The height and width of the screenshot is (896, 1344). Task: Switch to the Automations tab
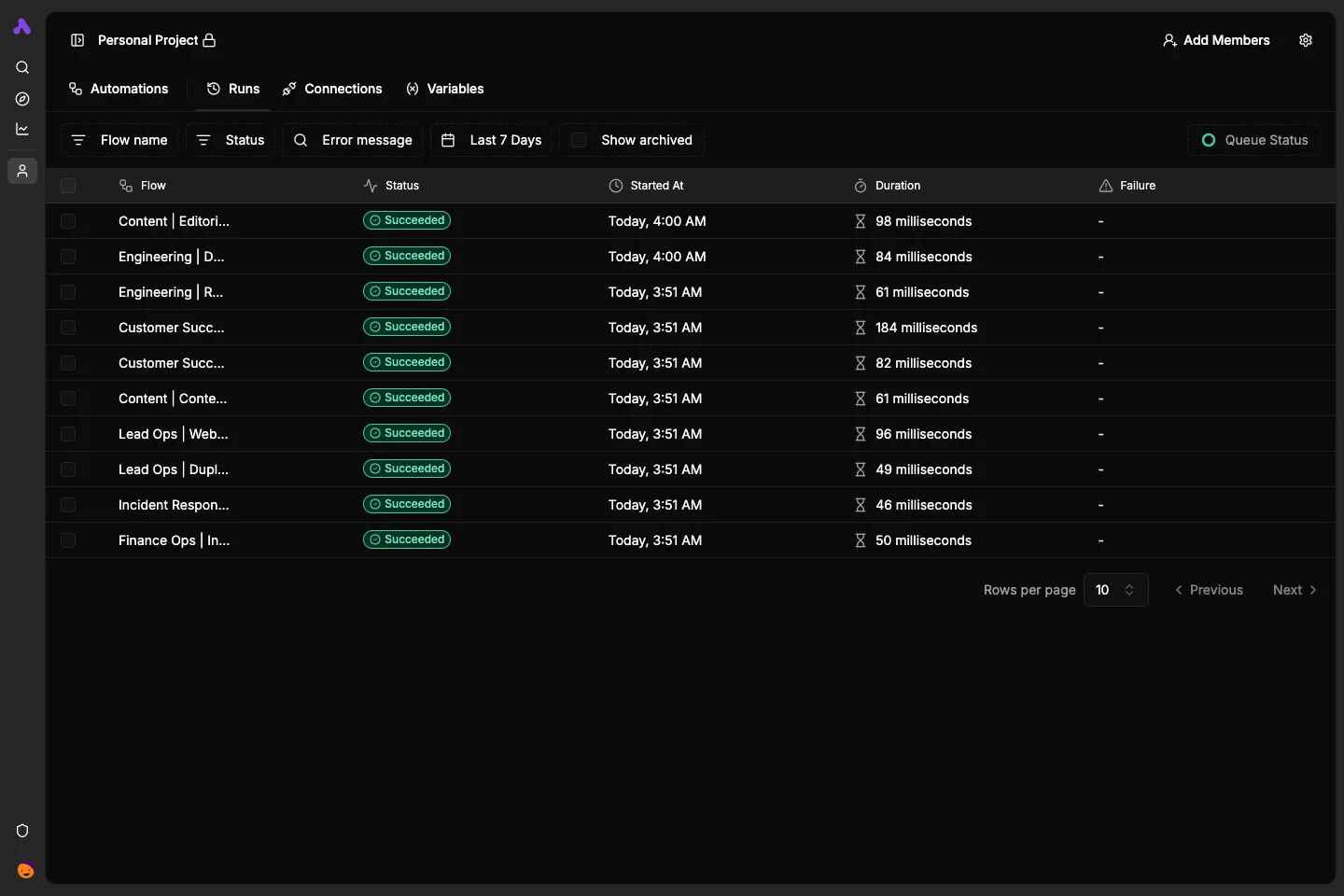[x=119, y=89]
